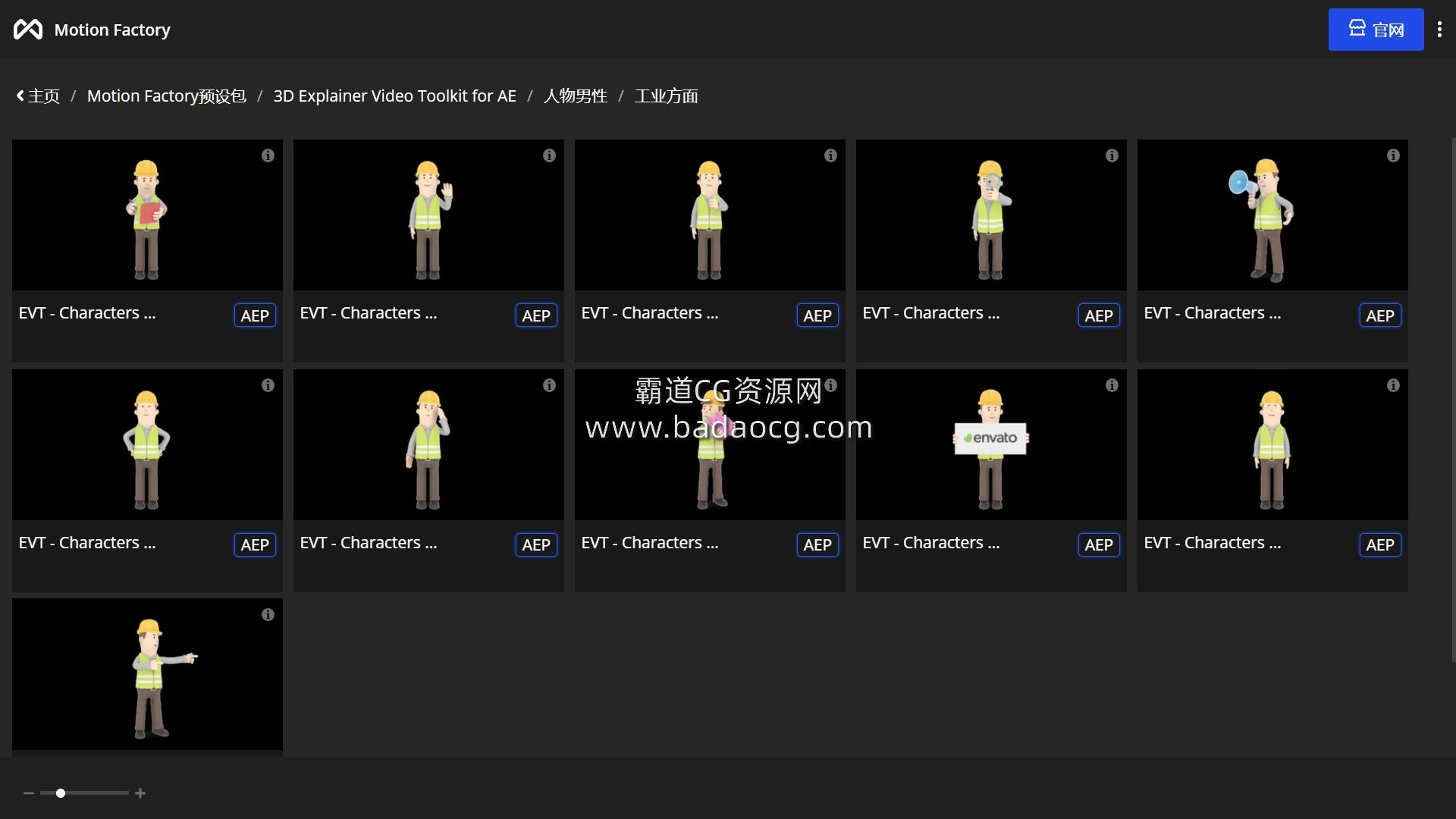This screenshot has height=819, width=1456.
Task: Show info for the pointing worker card
Action: point(268,615)
